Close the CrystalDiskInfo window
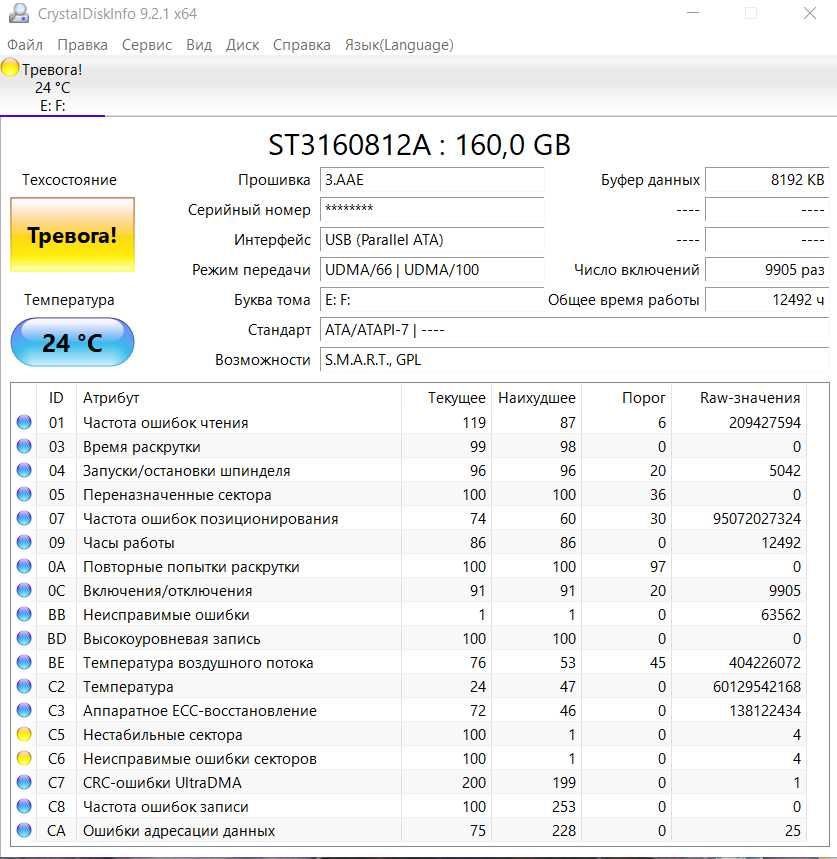 [810, 13]
